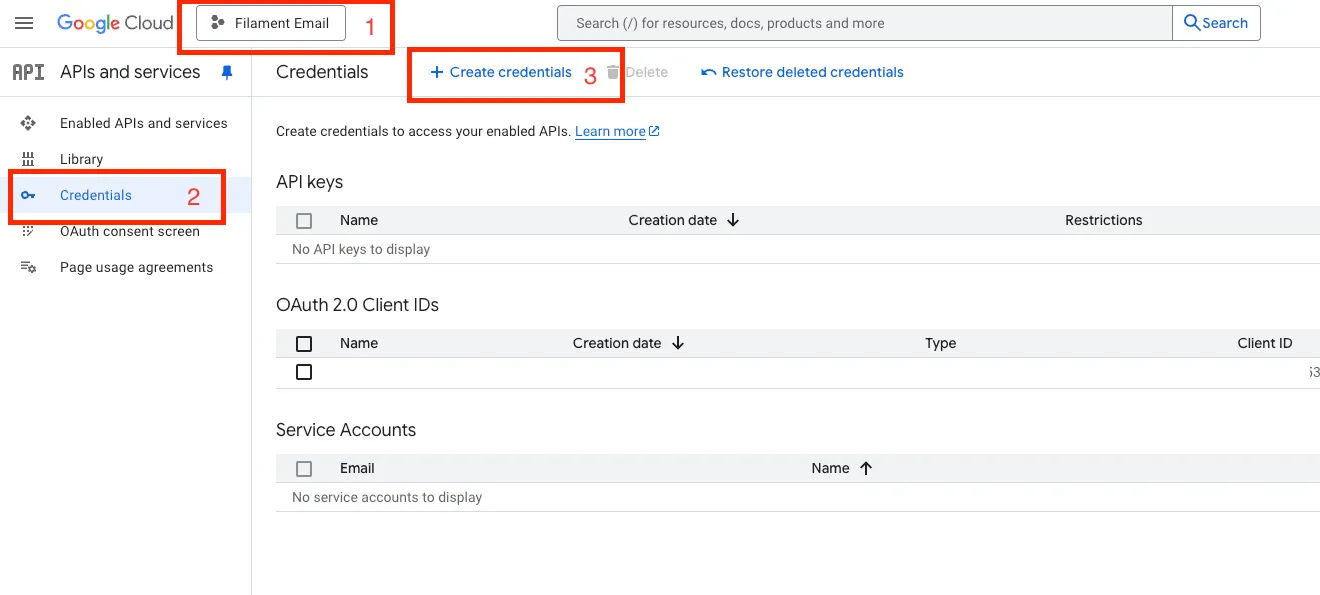Viewport: 1320px width, 595px height.
Task: Go to the Library page
Action: 81,159
